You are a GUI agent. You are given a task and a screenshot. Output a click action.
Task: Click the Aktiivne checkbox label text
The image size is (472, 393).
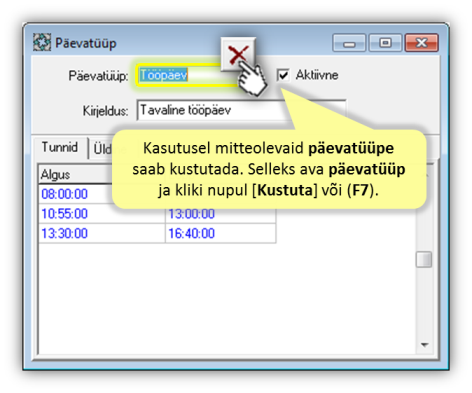coord(317,75)
